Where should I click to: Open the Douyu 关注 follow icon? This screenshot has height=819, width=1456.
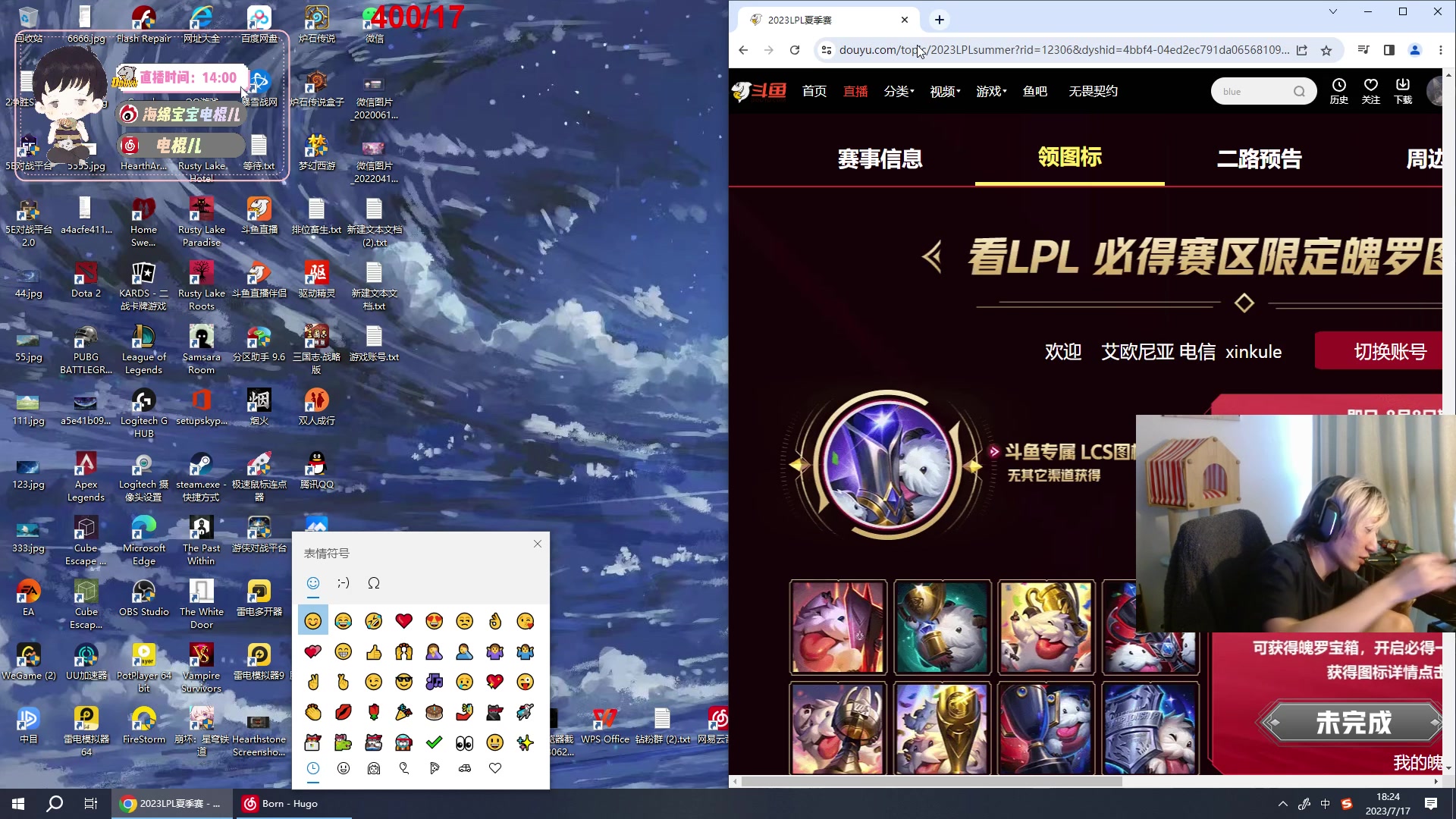tap(1370, 91)
